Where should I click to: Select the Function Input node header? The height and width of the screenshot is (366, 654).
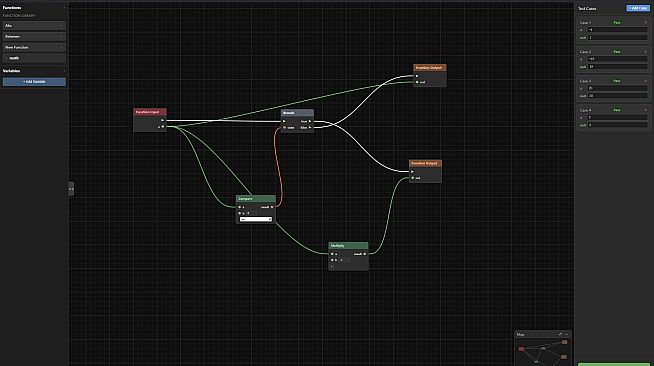coord(150,112)
